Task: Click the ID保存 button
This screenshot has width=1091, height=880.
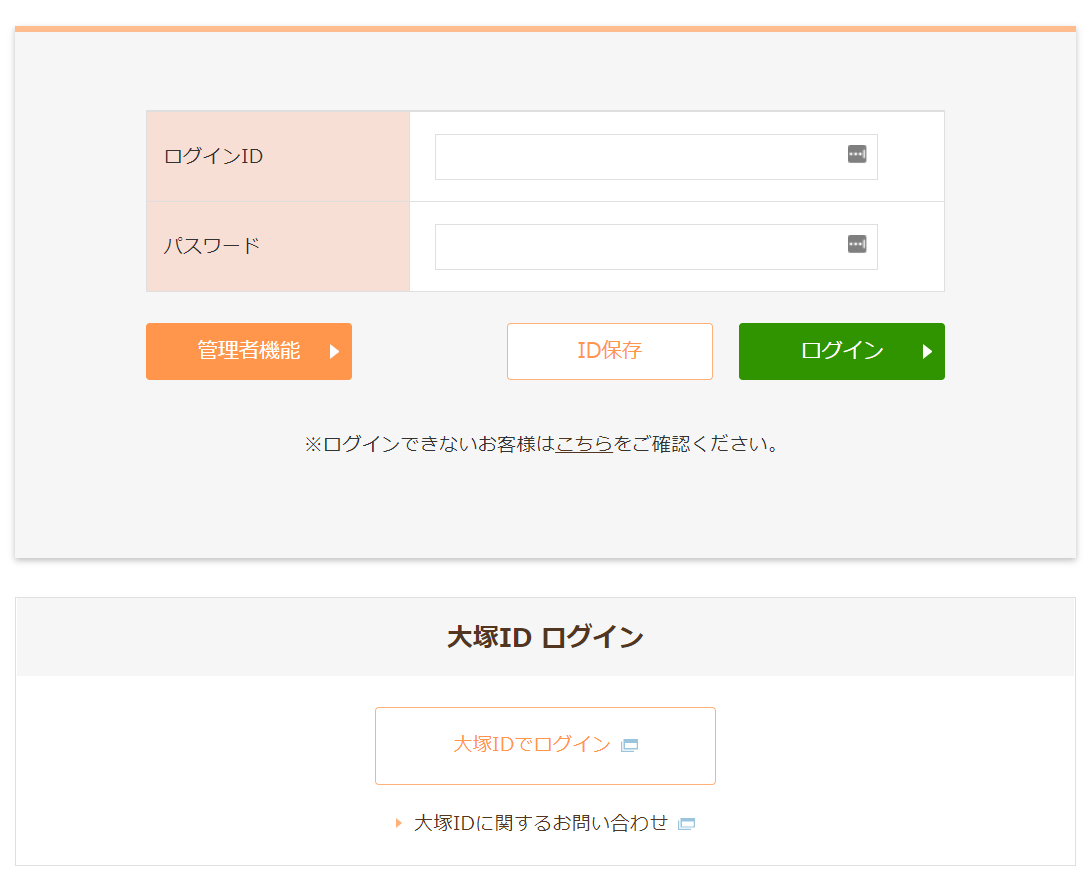Action: pos(610,351)
